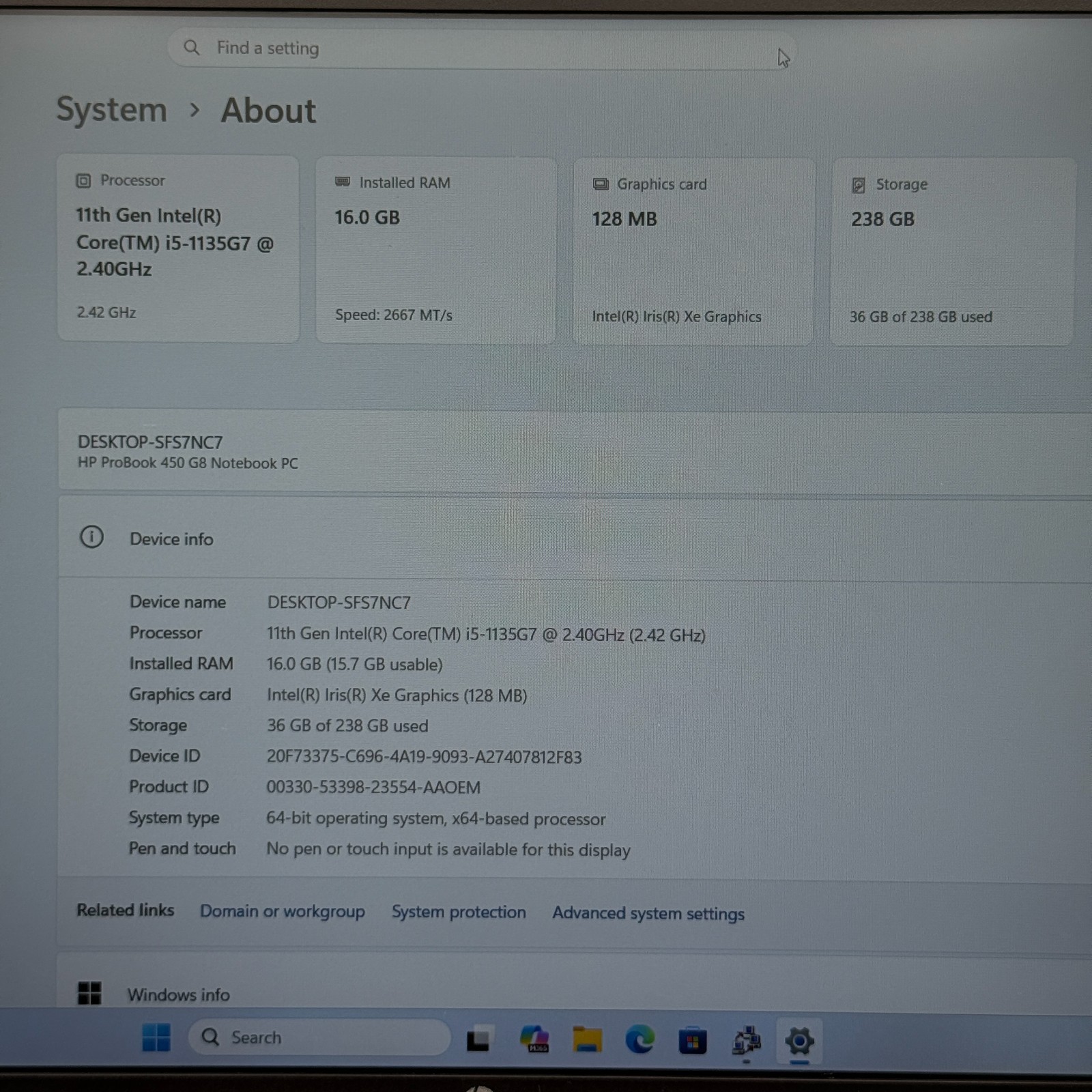Click the Graphics card monitor icon
Viewport: 1092px width, 1092px height.
(x=601, y=184)
